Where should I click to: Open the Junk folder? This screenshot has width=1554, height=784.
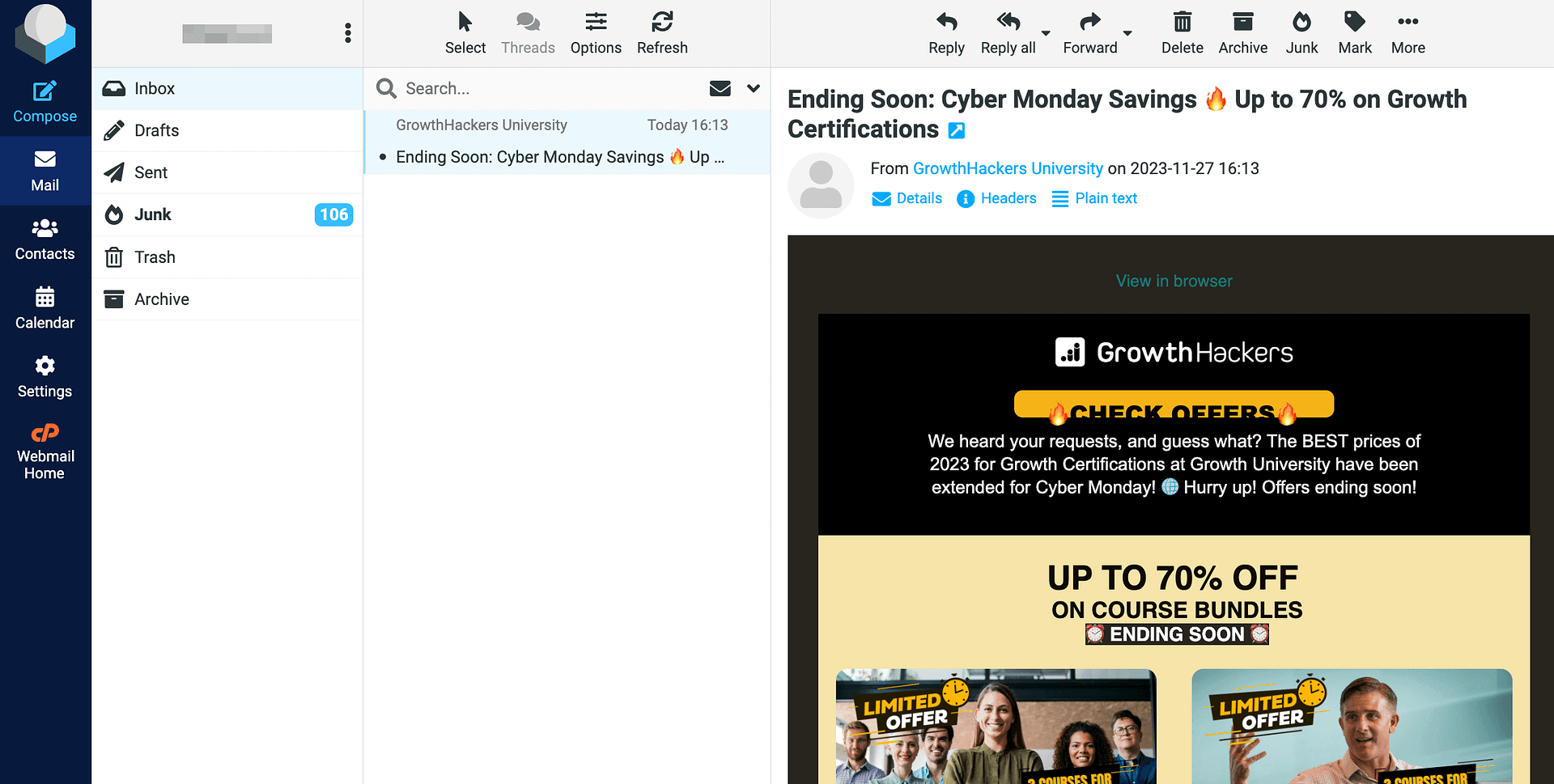[153, 214]
